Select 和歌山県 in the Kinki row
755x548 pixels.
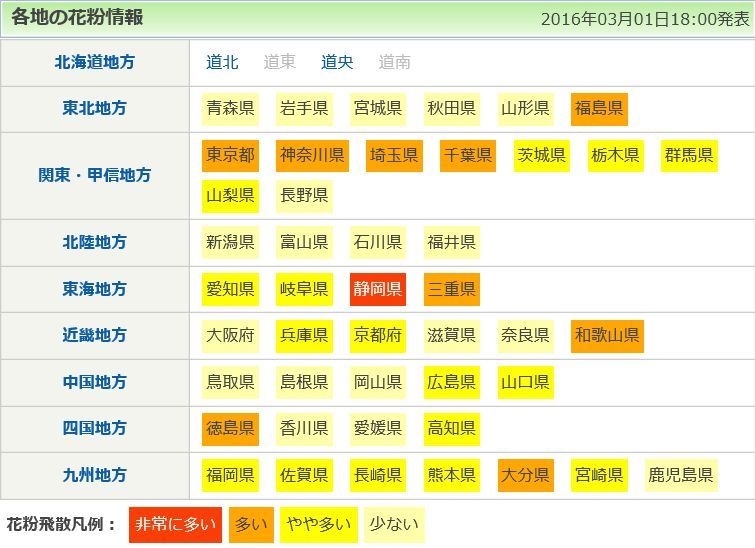607,335
